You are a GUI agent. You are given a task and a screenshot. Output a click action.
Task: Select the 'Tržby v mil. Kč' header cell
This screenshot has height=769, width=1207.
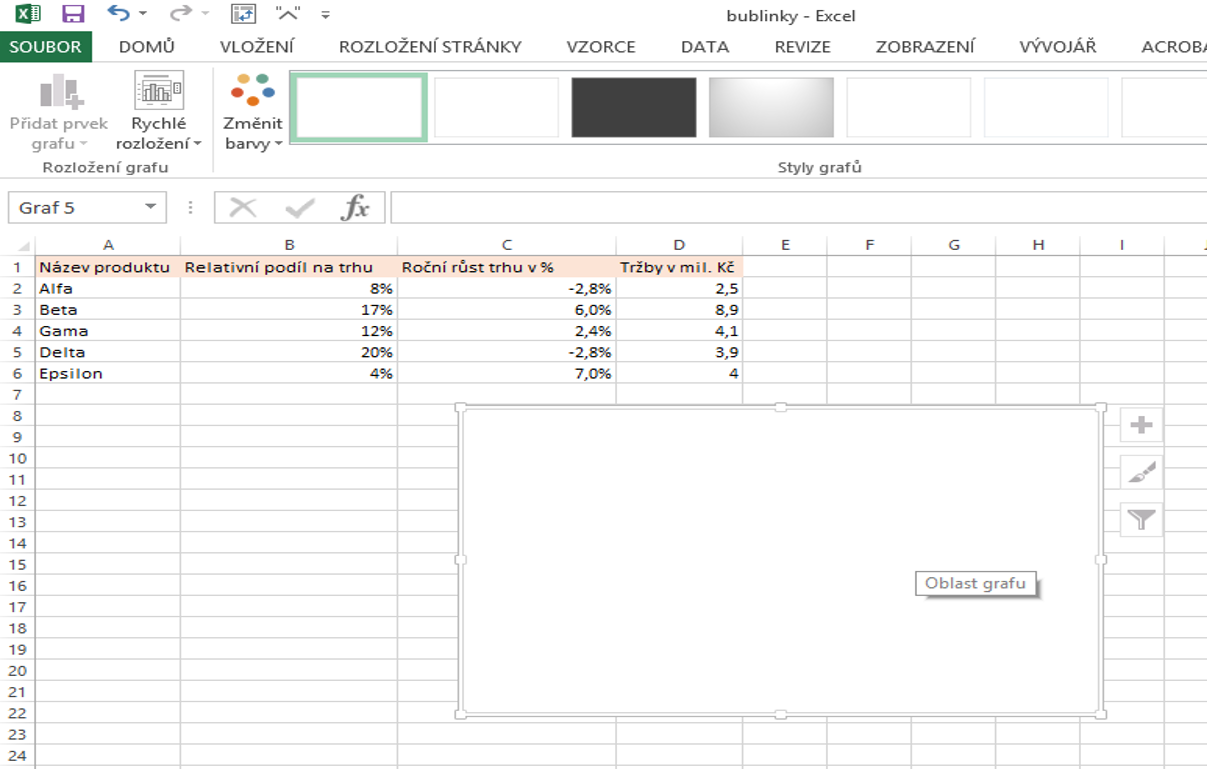tap(679, 267)
